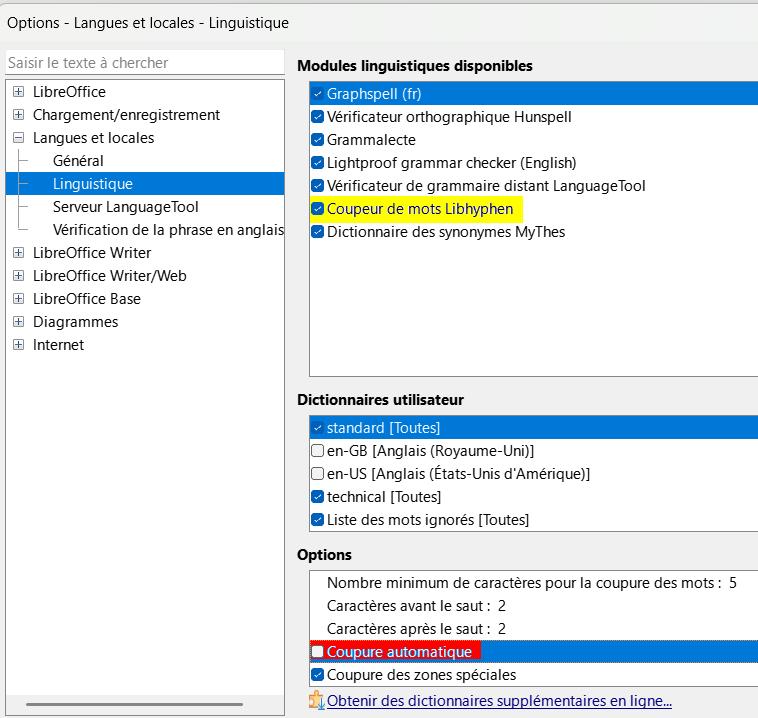Focus the Saisir le texte à chercher field
Screen dimensions: 758x718
pyautogui.click(x=145, y=63)
